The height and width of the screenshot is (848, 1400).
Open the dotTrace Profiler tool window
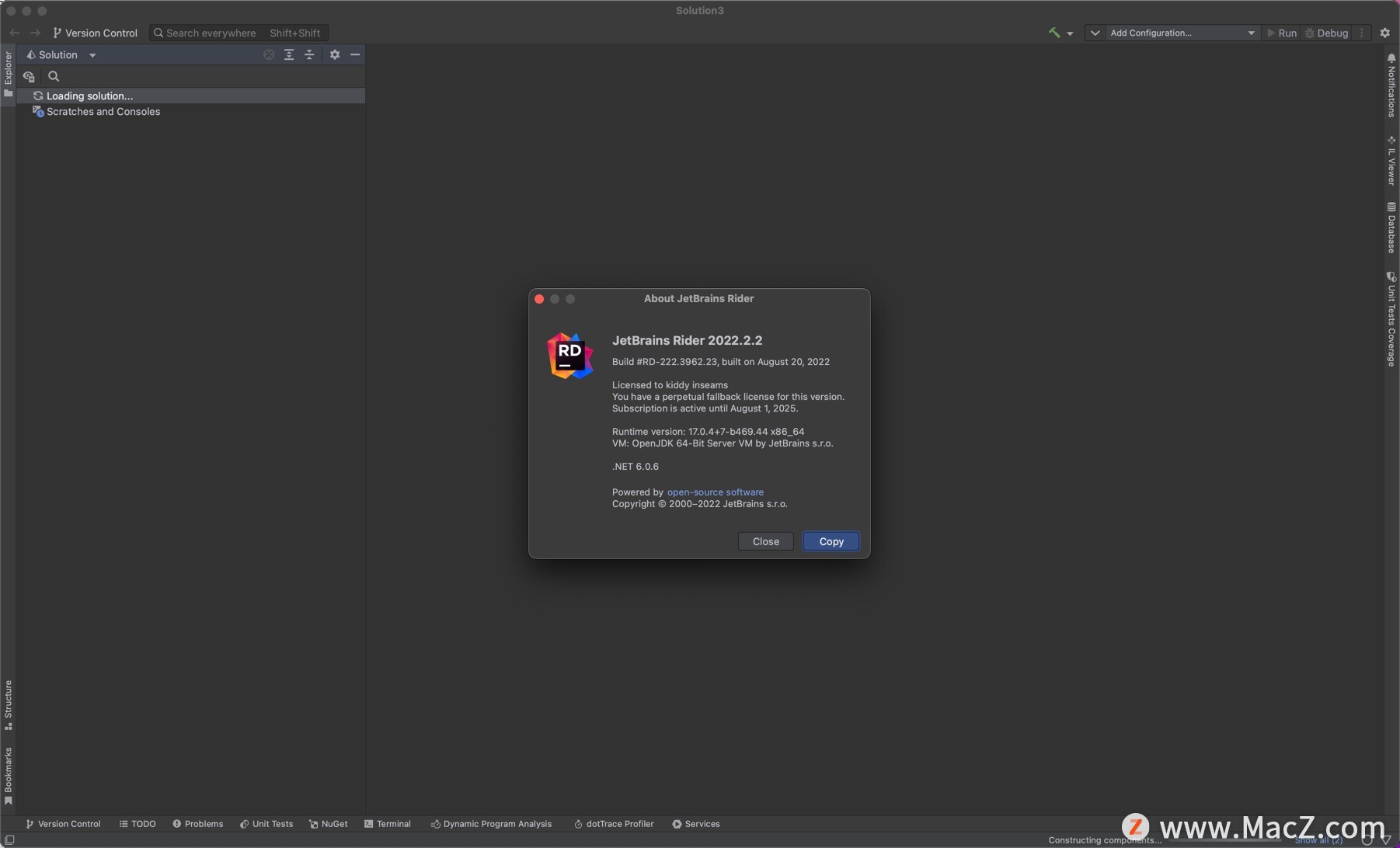click(614, 824)
